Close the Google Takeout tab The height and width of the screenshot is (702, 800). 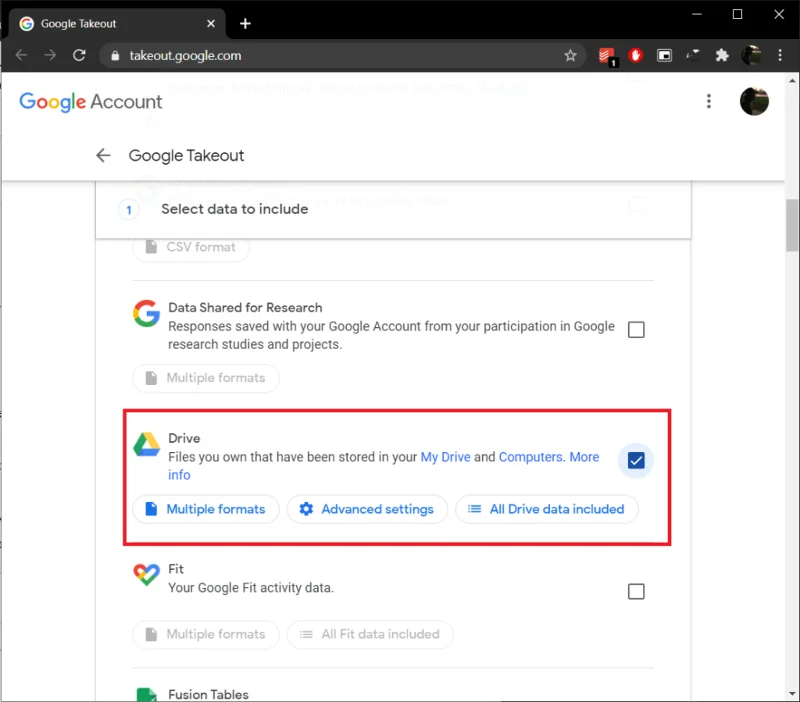click(x=211, y=23)
